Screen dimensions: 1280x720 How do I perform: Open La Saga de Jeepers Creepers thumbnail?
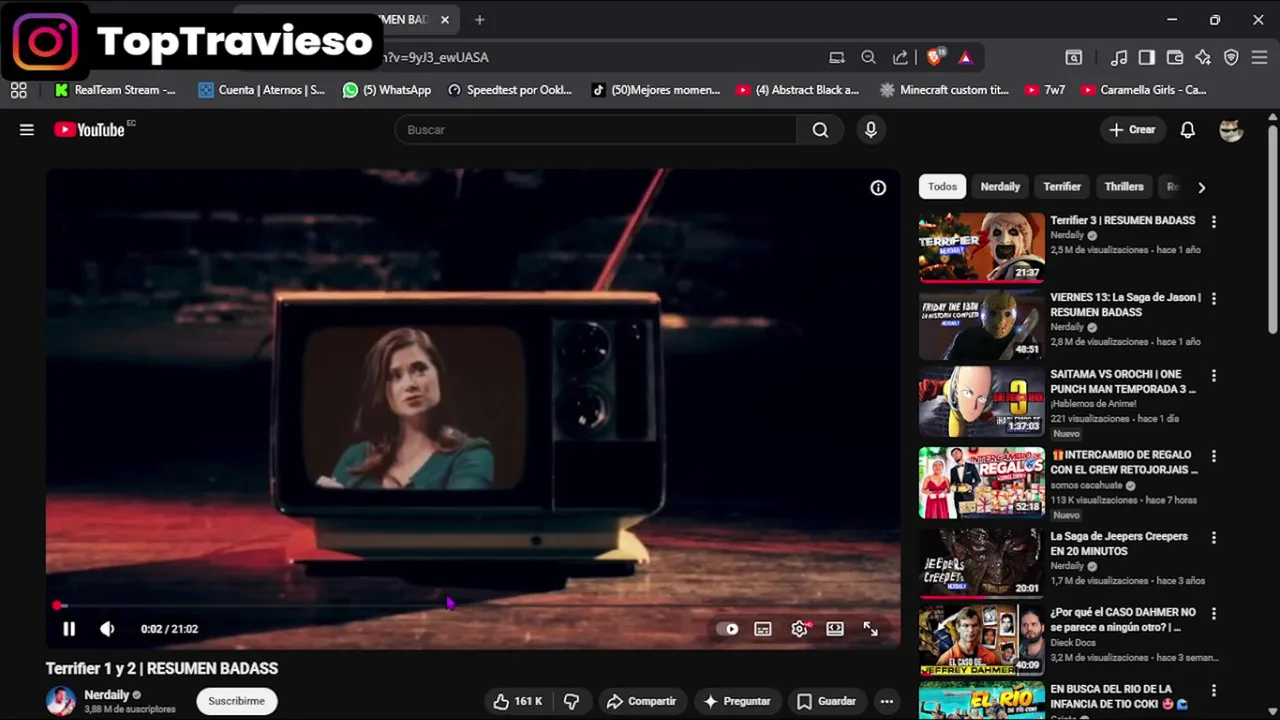pos(982,563)
